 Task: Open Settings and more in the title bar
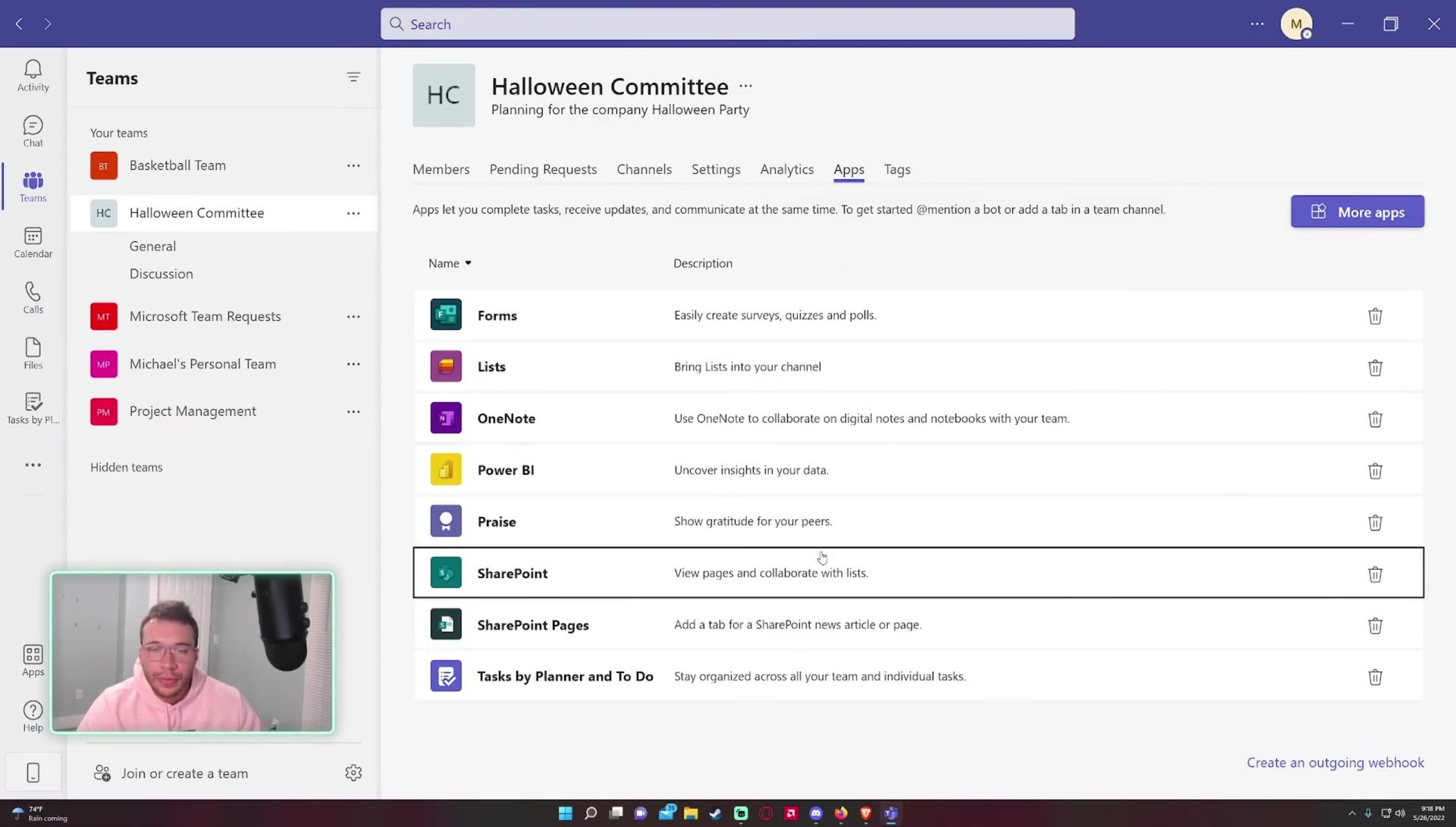(1257, 24)
